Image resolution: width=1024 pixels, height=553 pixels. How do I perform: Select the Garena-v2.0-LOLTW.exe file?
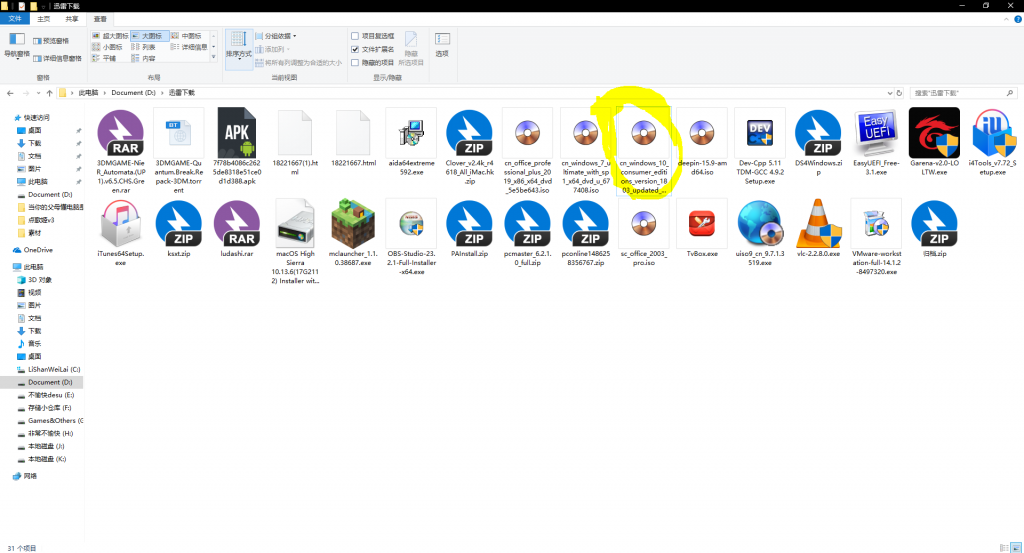[x=934, y=142]
